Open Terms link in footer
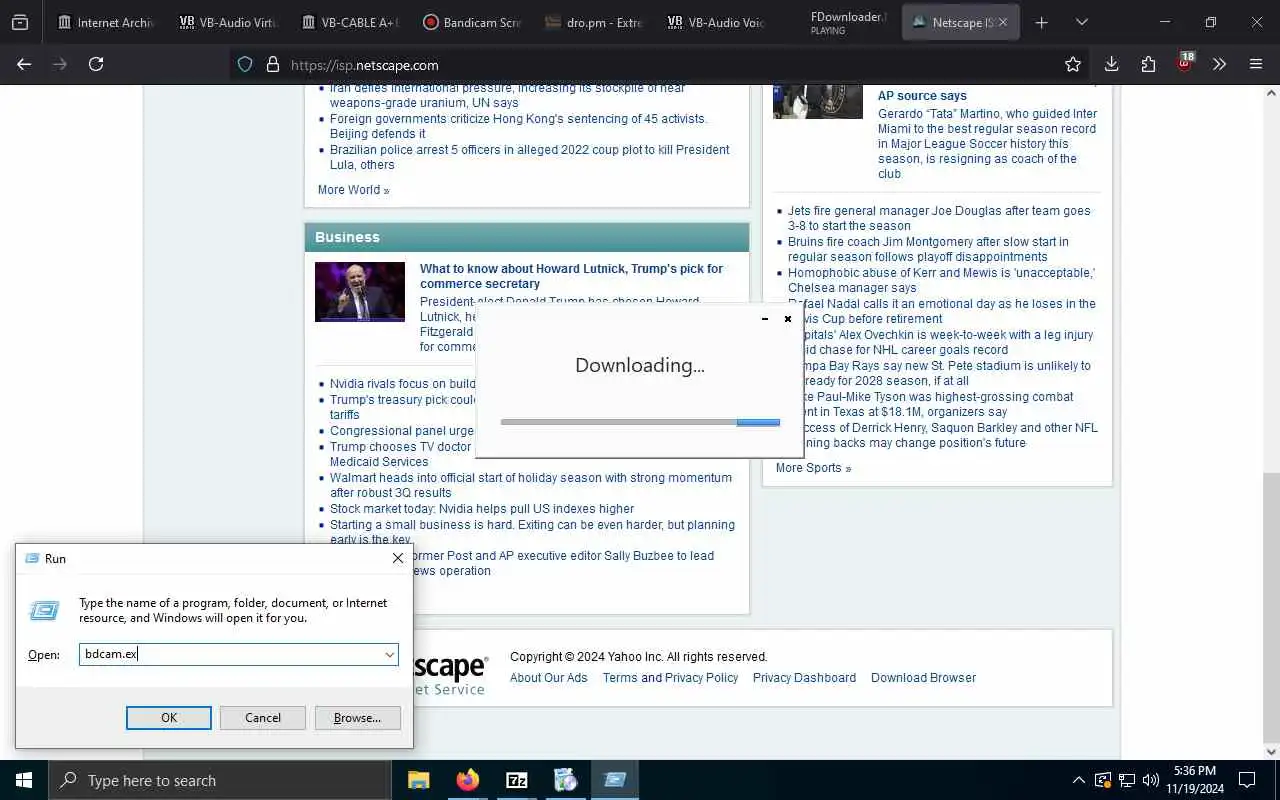Screen dimensions: 1280x800 coord(620,677)
